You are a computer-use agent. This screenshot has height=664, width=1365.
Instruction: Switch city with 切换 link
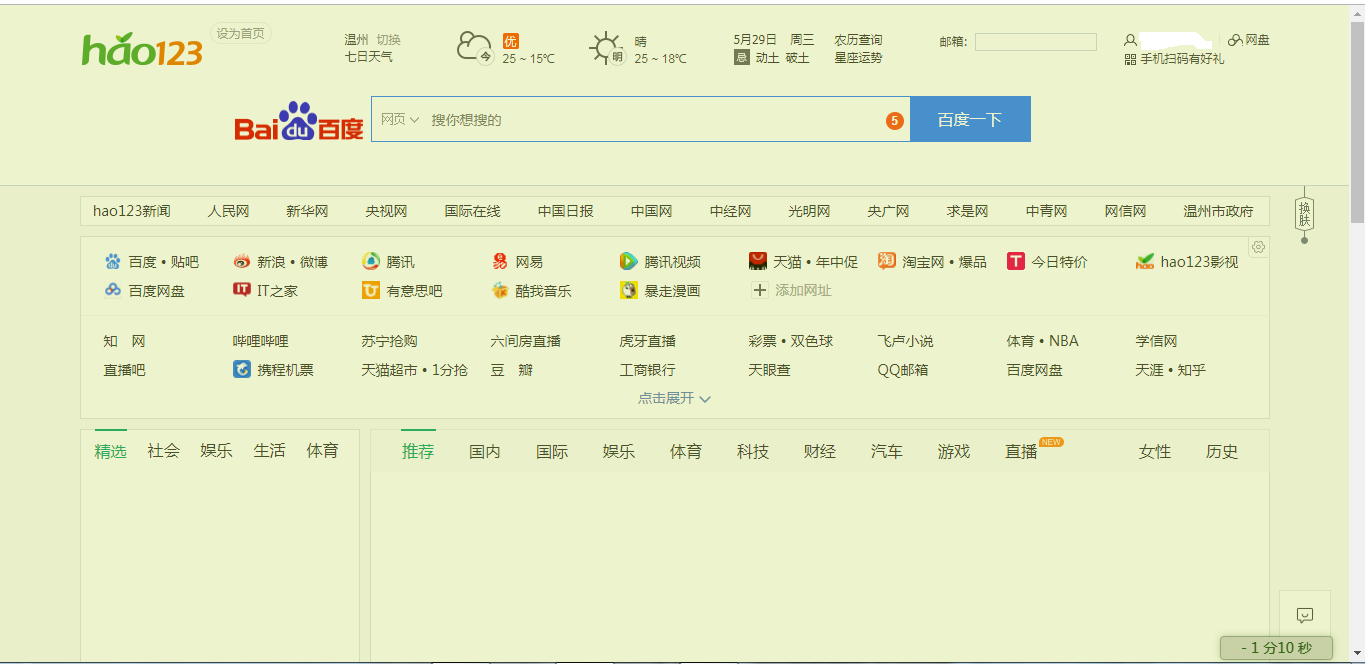tap(388, 40)
